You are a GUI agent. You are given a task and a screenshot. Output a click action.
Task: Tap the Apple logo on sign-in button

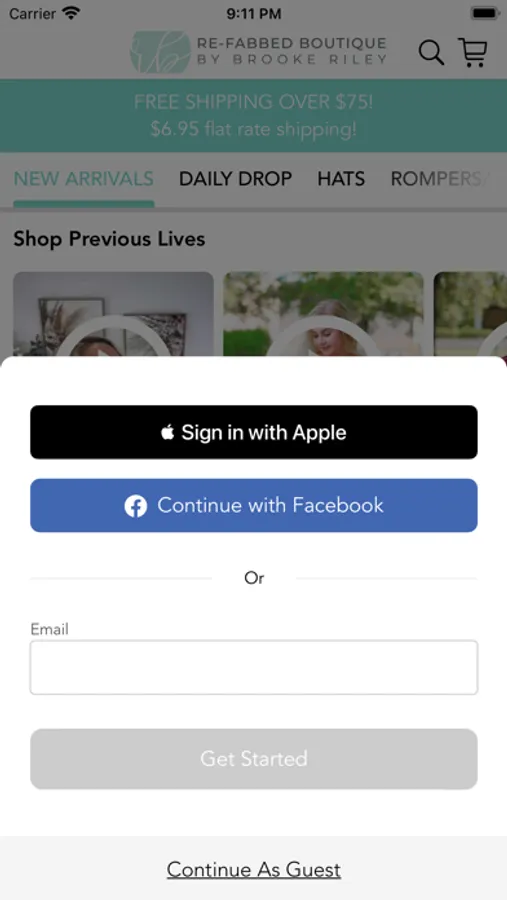[168, 432]
